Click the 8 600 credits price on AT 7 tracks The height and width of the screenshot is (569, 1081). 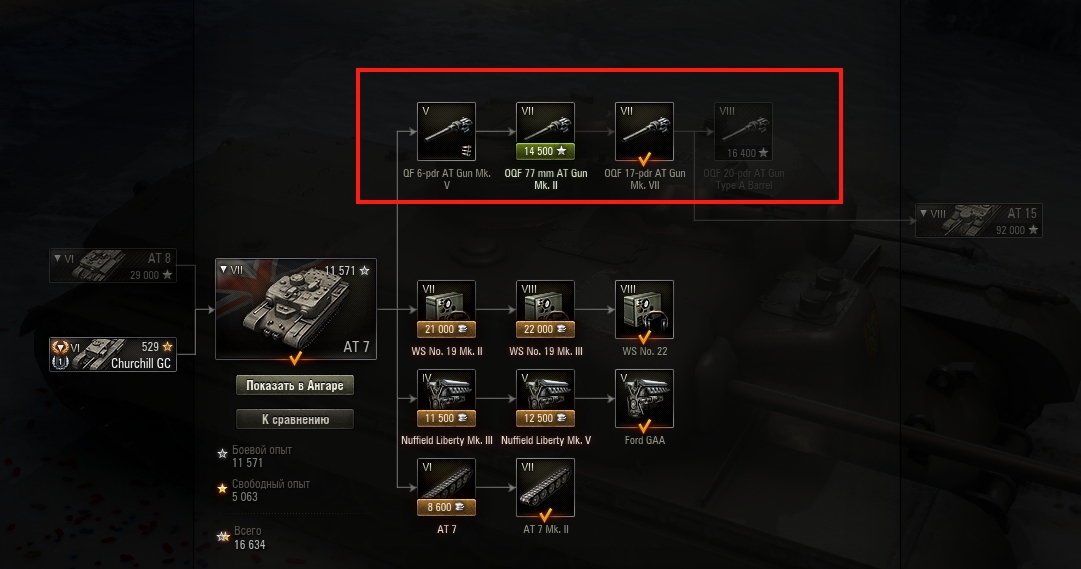click(446, 507)
